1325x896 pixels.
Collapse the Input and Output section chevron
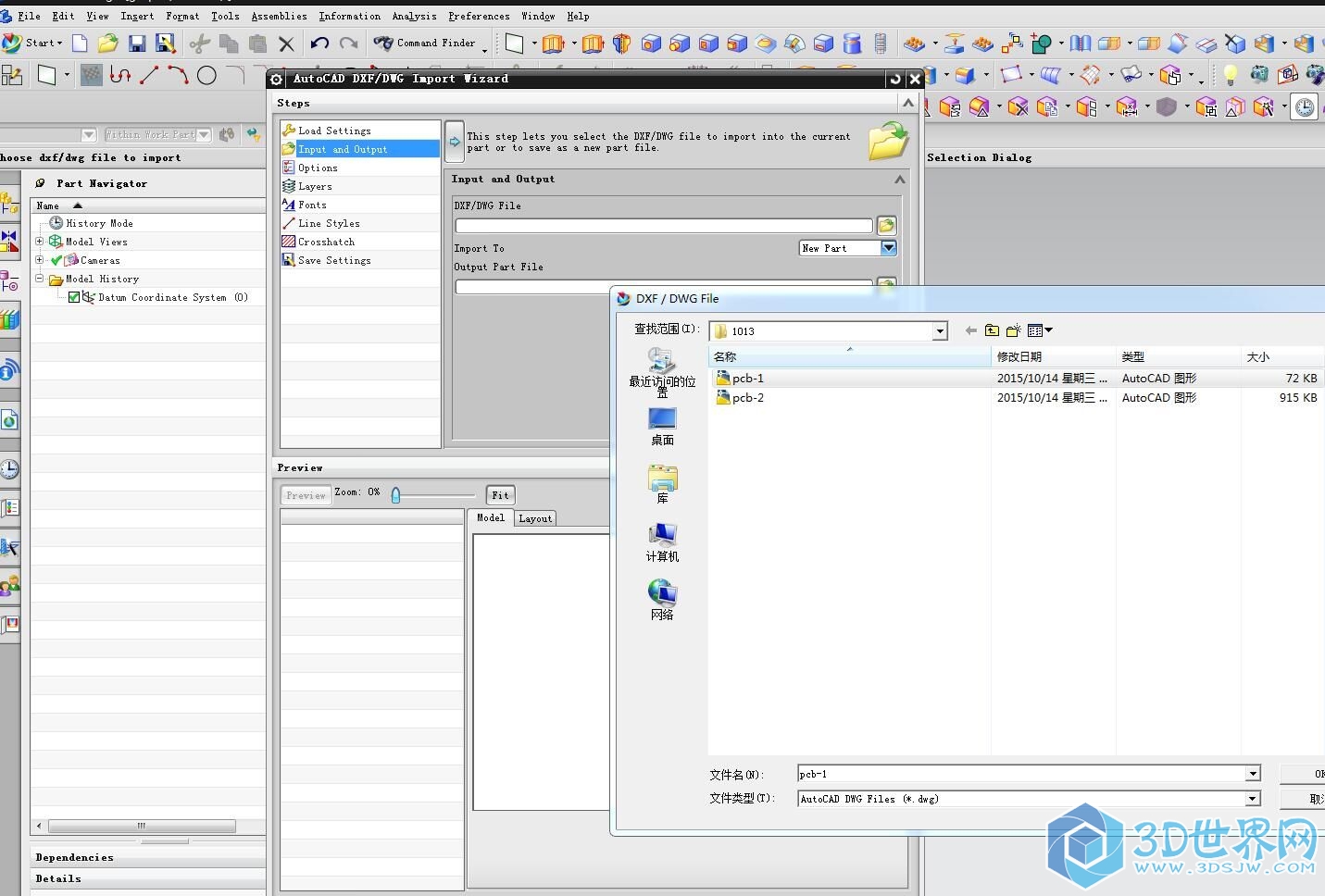pyautogui.click(x=899, y=180)
